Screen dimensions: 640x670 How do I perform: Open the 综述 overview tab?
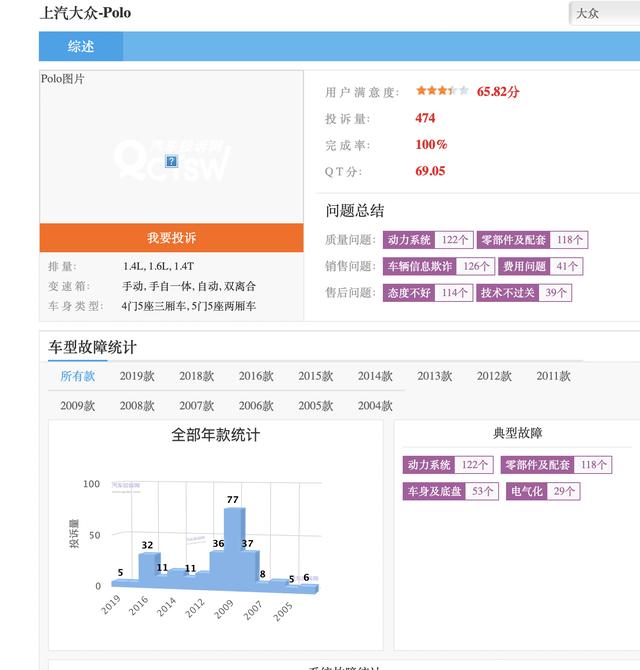(81, 46)
